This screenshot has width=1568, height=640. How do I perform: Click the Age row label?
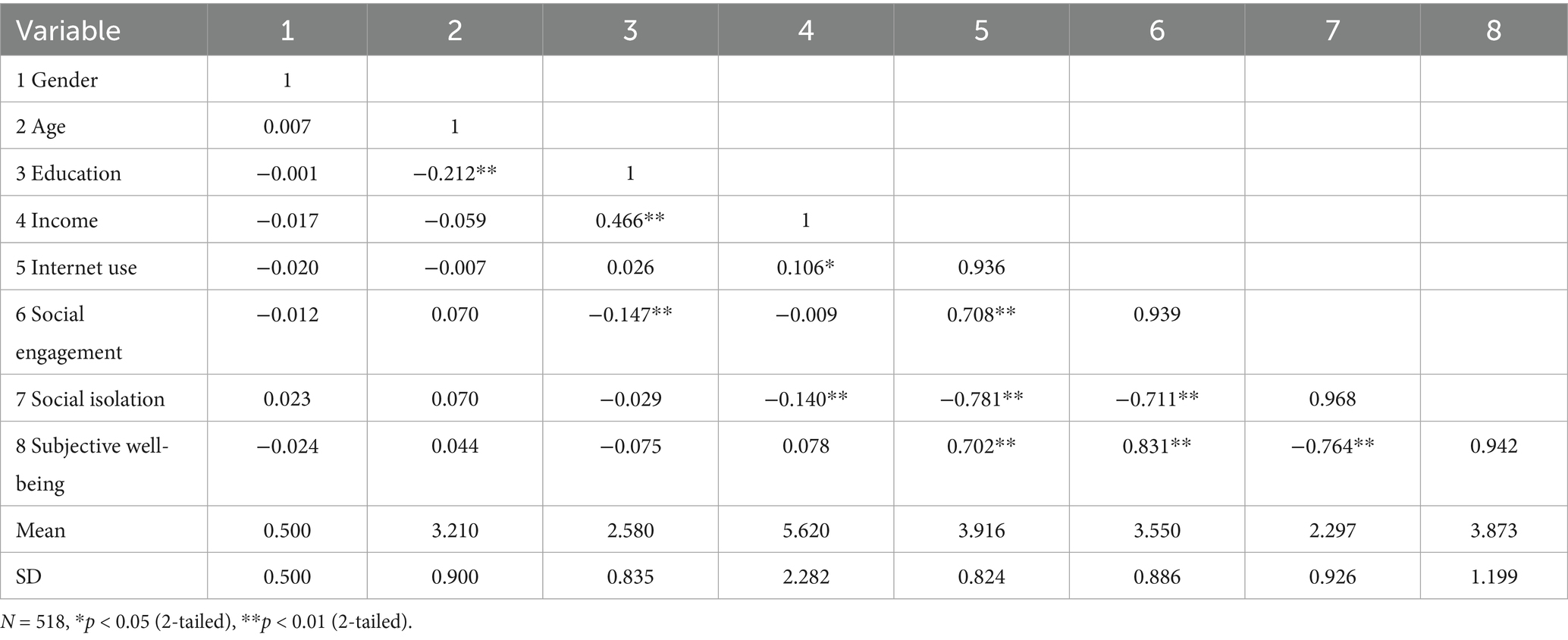pyautogui.click(x=41, y=127)
